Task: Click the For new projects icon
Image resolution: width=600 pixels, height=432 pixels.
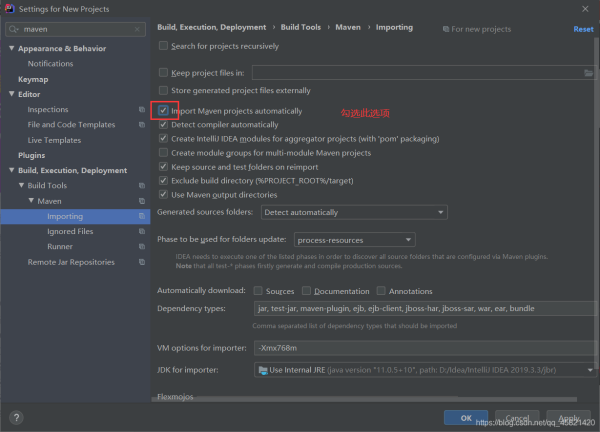Action: click(446, 29)
